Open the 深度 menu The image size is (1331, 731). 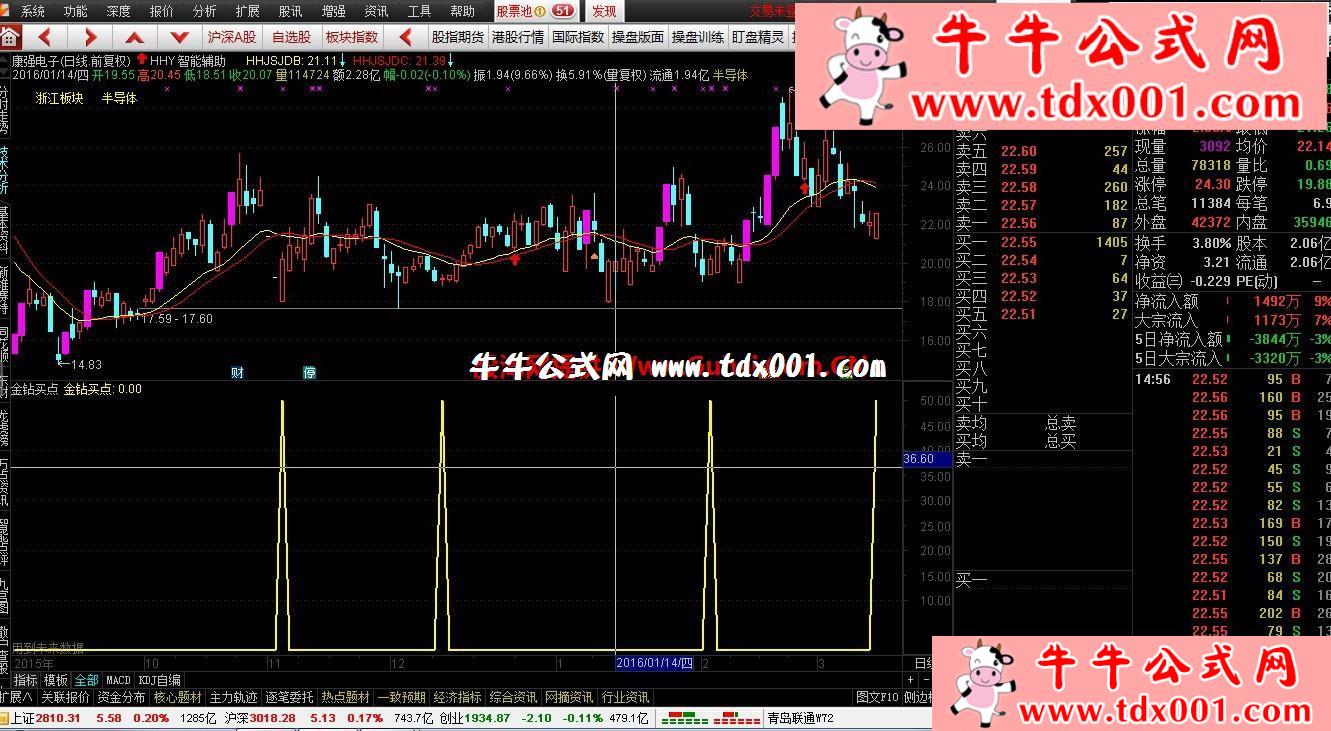[x=118, y=11]
